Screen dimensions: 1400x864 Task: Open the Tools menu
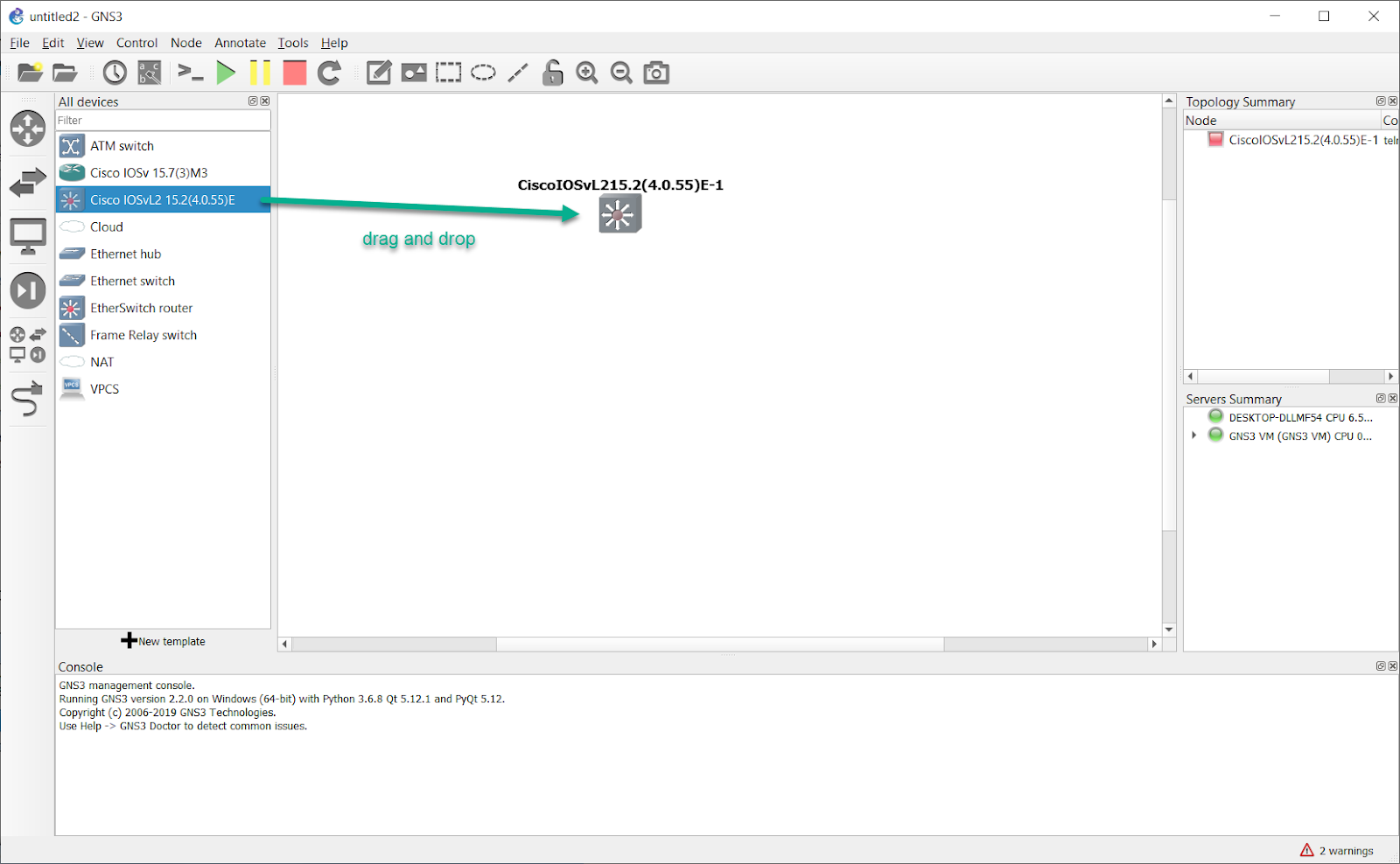pyautogui.click(x=293, y=43)
